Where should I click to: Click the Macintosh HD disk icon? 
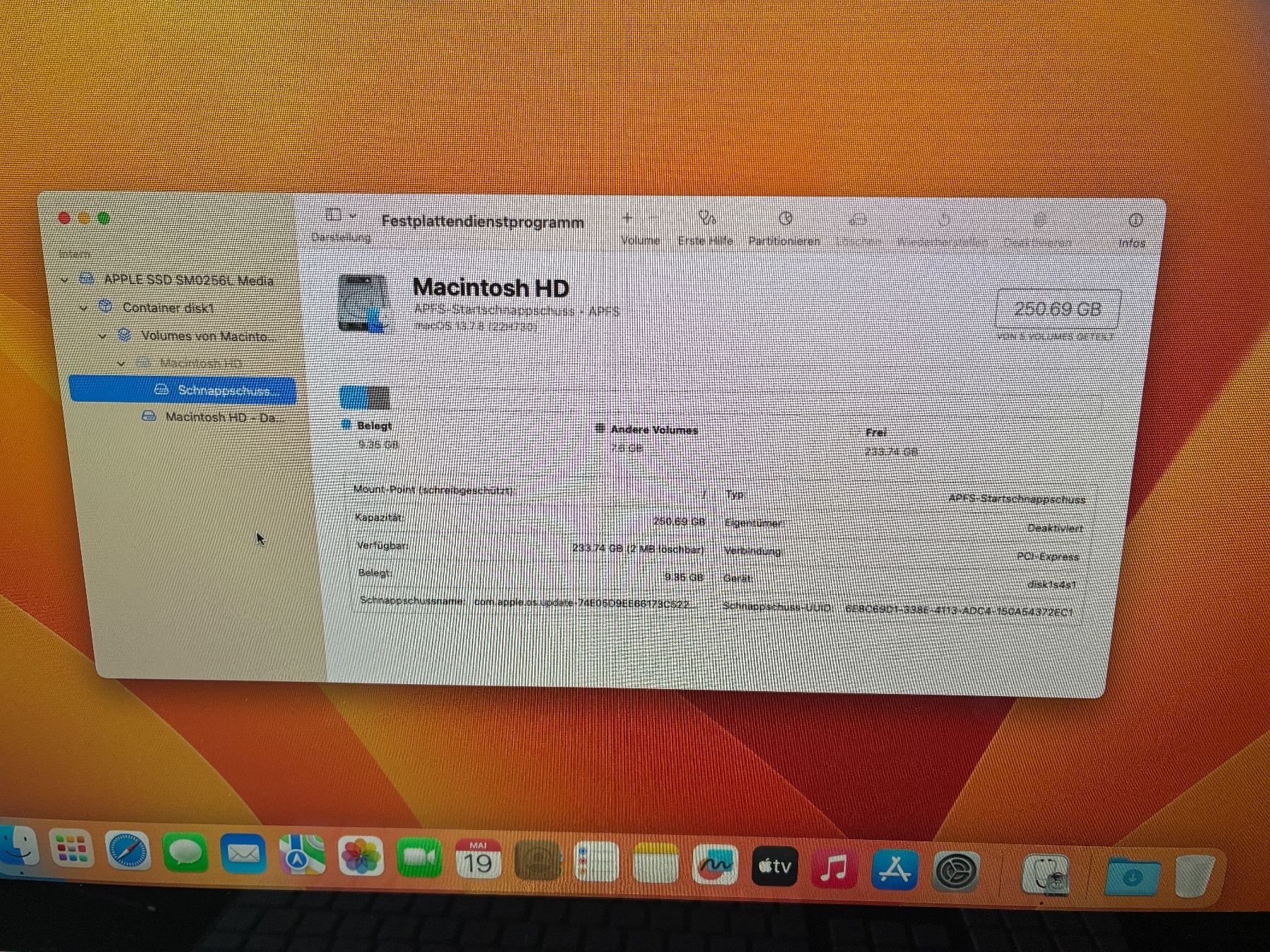click(363, 303)
